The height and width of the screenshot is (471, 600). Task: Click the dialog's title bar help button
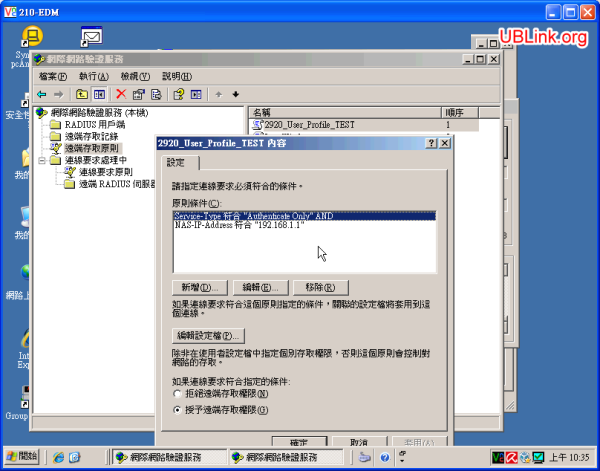tap(431, 144)
